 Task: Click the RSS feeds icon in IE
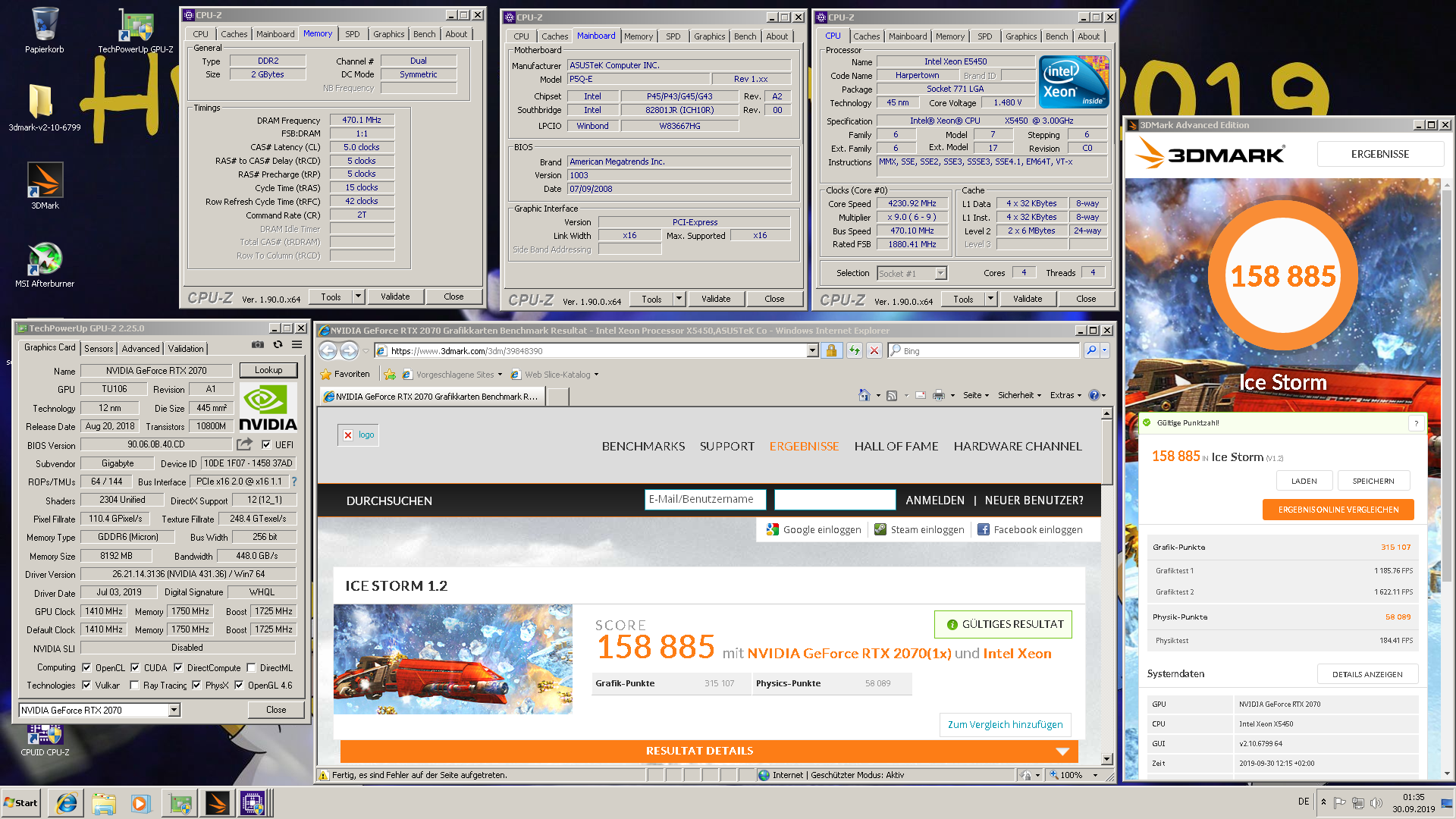tap(892, 395)
